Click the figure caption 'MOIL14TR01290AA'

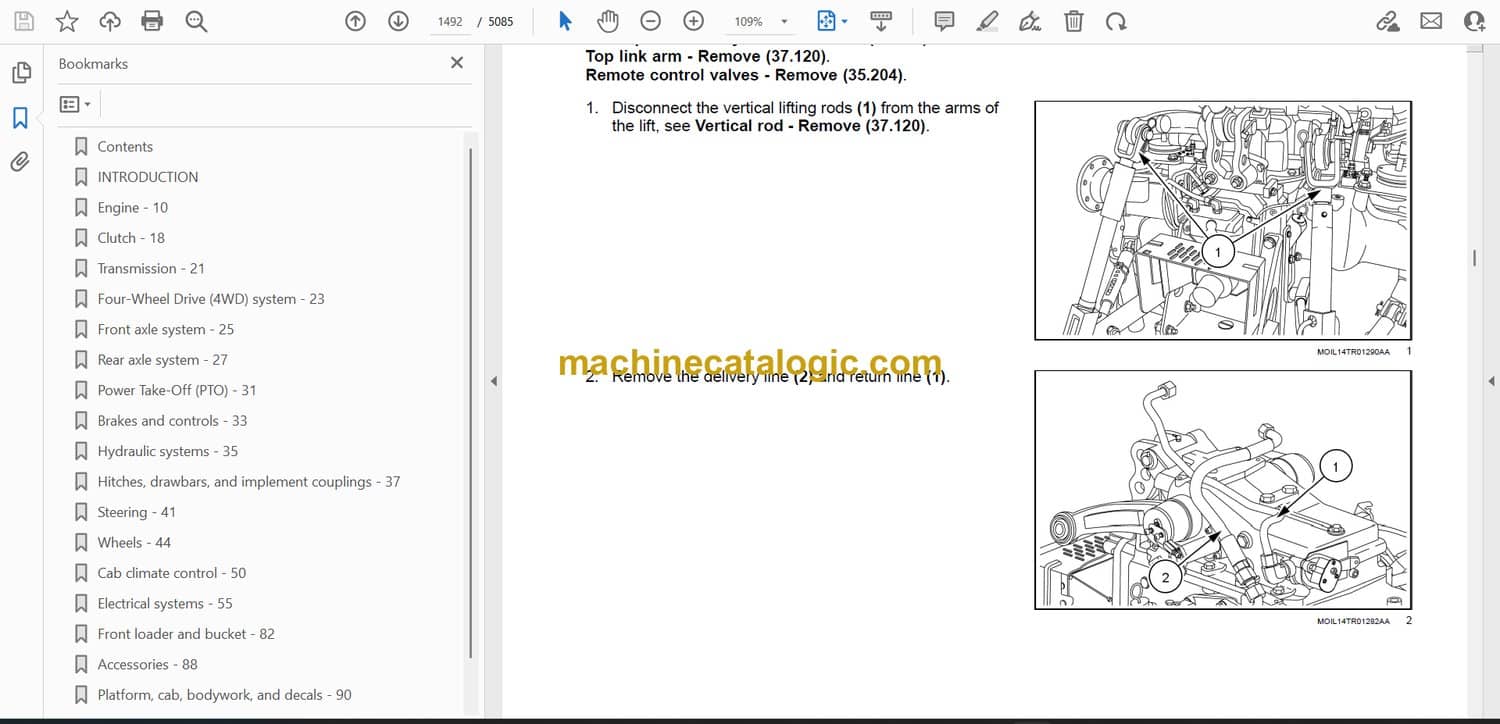[x=1353, y=352]
